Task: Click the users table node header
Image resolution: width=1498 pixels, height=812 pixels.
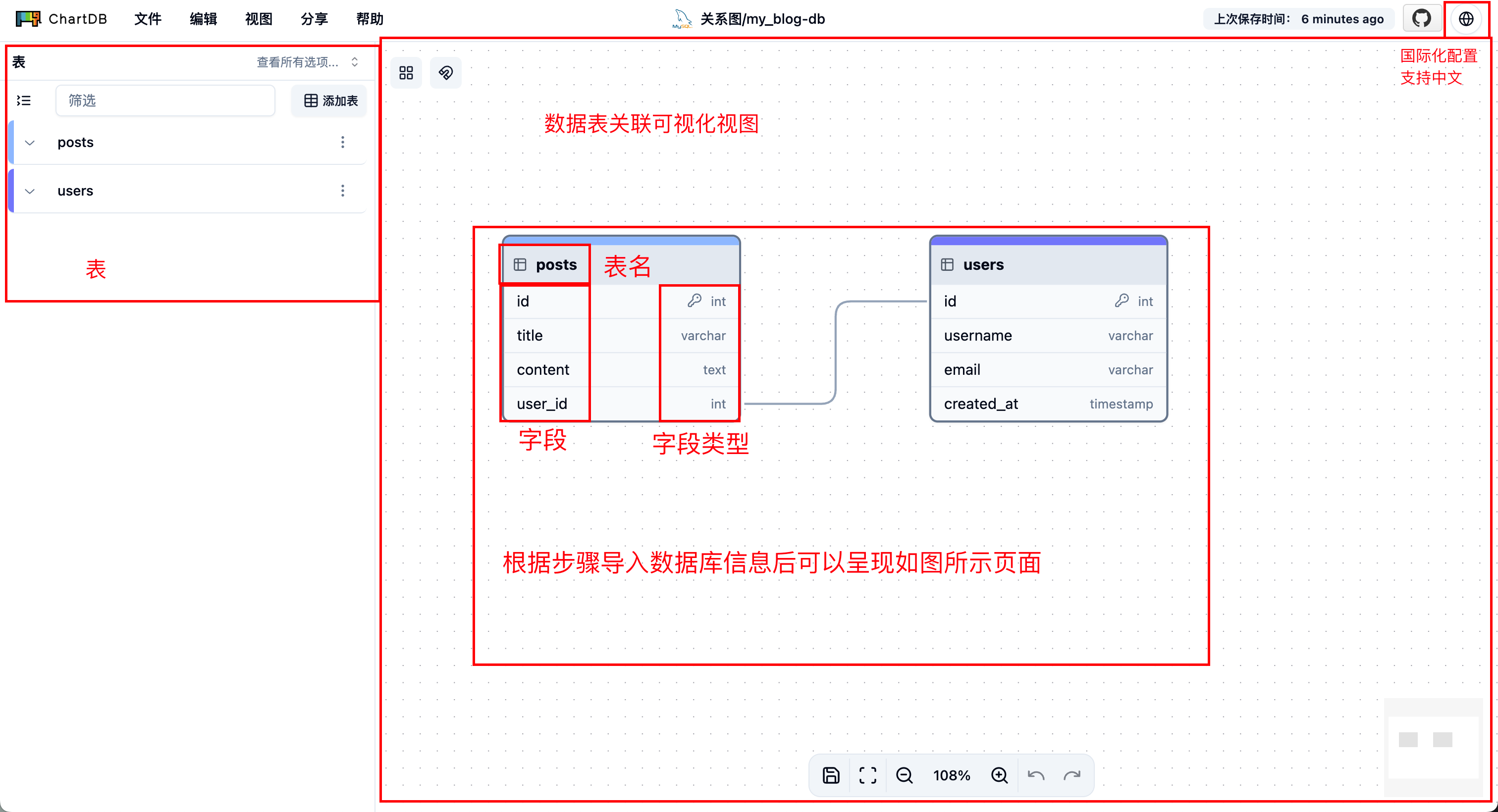Action: pos(1049,264)
